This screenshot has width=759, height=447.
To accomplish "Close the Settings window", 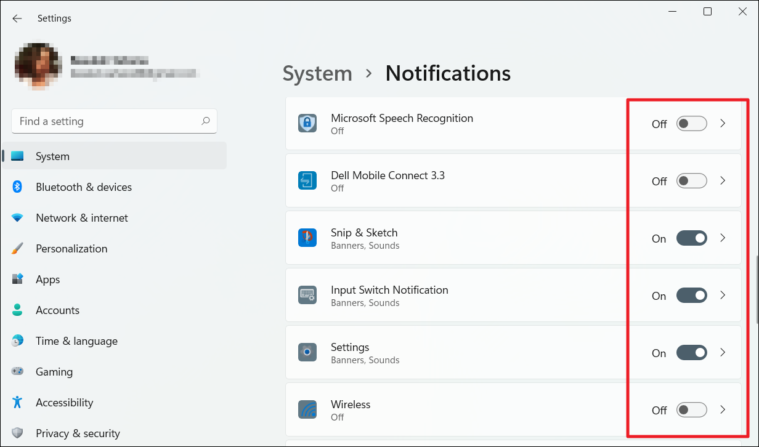I will tap(742, 11).
